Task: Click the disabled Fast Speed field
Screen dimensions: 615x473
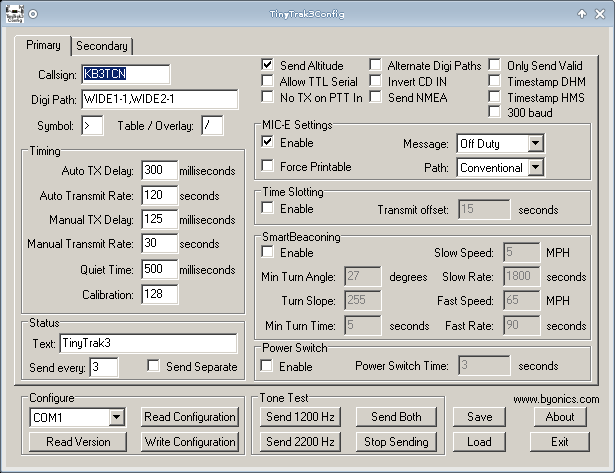Action: pyautogui.click(x=522, y=300)
